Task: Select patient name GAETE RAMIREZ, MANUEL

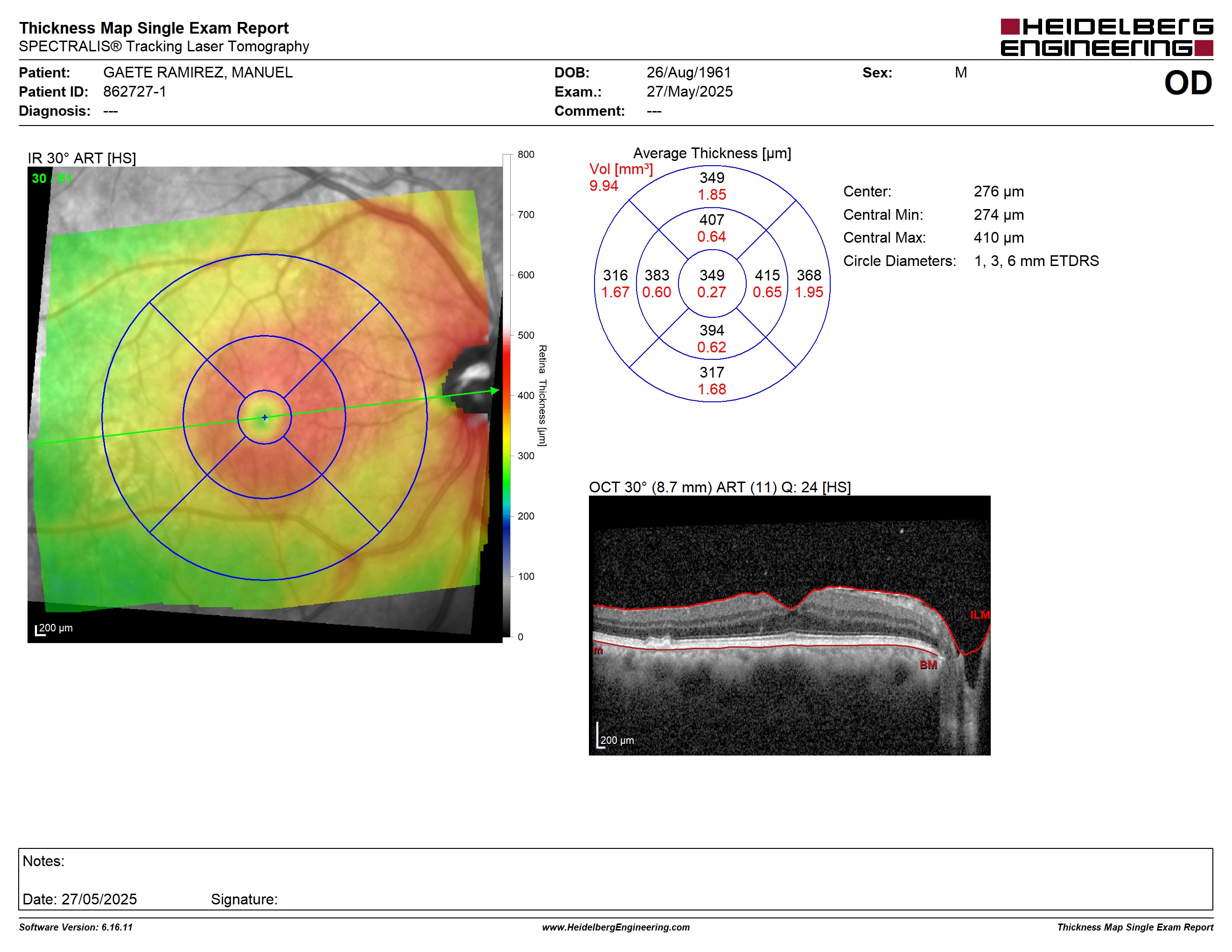Action: [198, 73]
